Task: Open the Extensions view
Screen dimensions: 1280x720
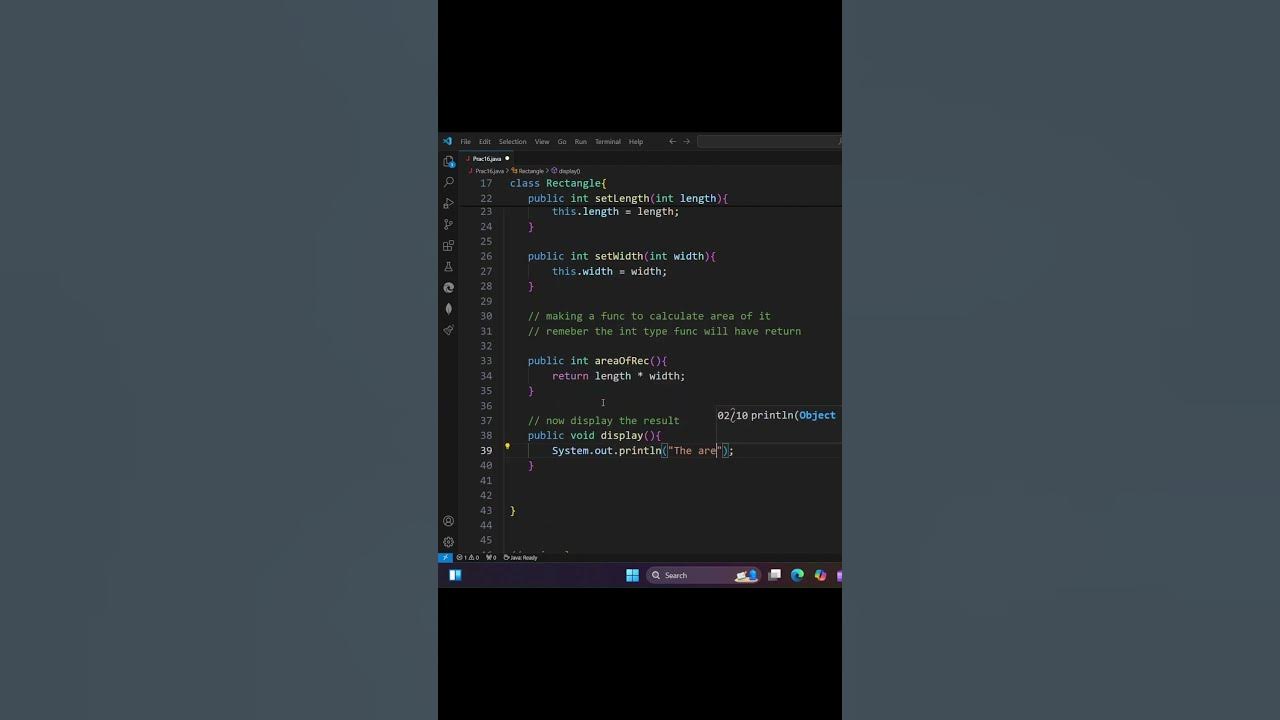Action: [448, 245]
